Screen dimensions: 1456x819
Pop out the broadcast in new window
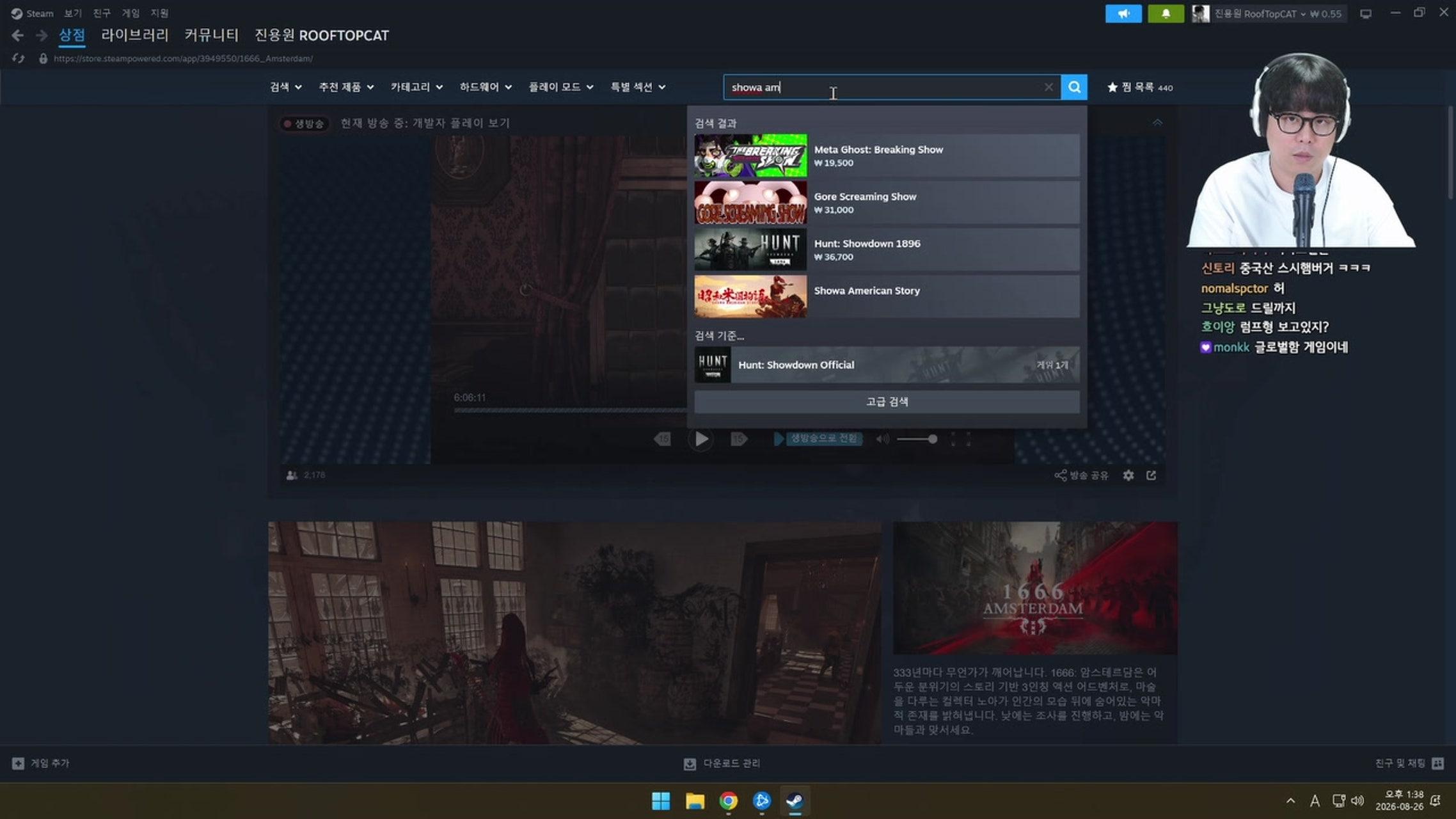coord(1151,475)
